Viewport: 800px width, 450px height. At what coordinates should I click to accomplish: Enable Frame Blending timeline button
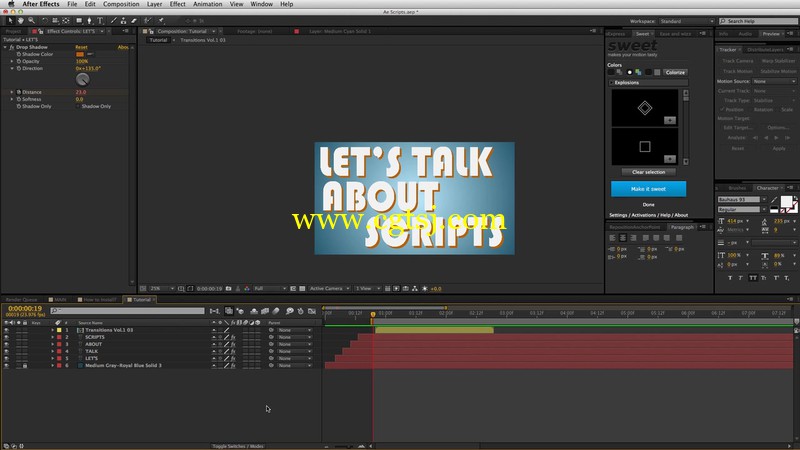pos(265,311)
